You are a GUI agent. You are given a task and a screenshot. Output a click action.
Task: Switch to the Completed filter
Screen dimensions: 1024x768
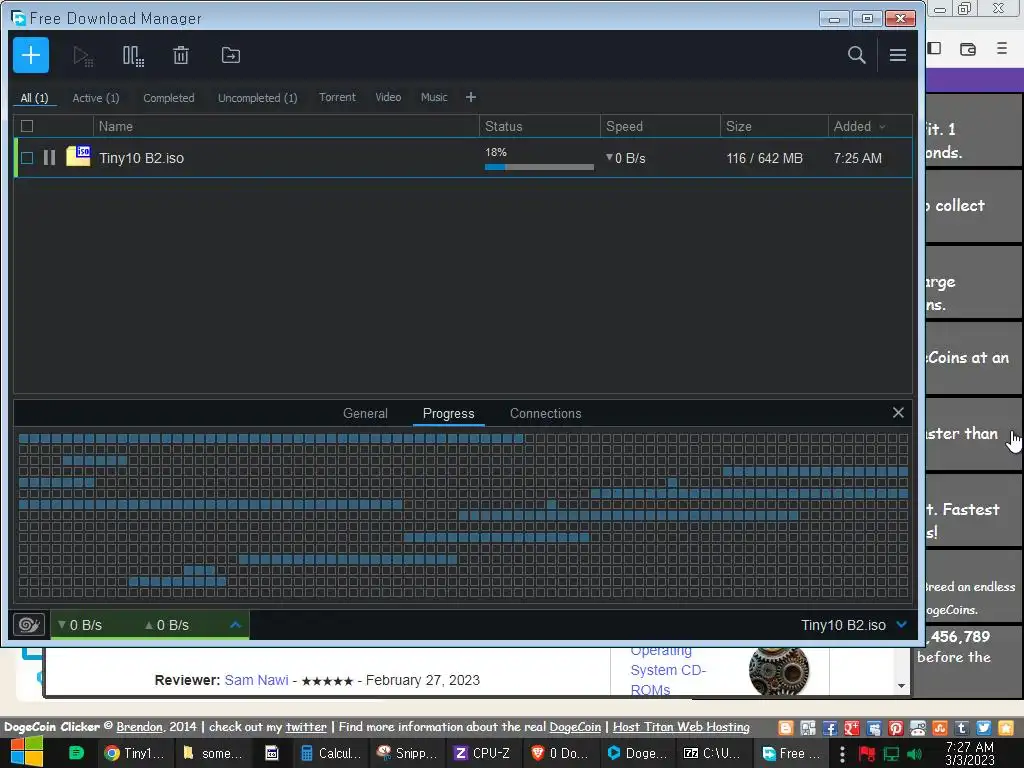(x=168, y=98)
